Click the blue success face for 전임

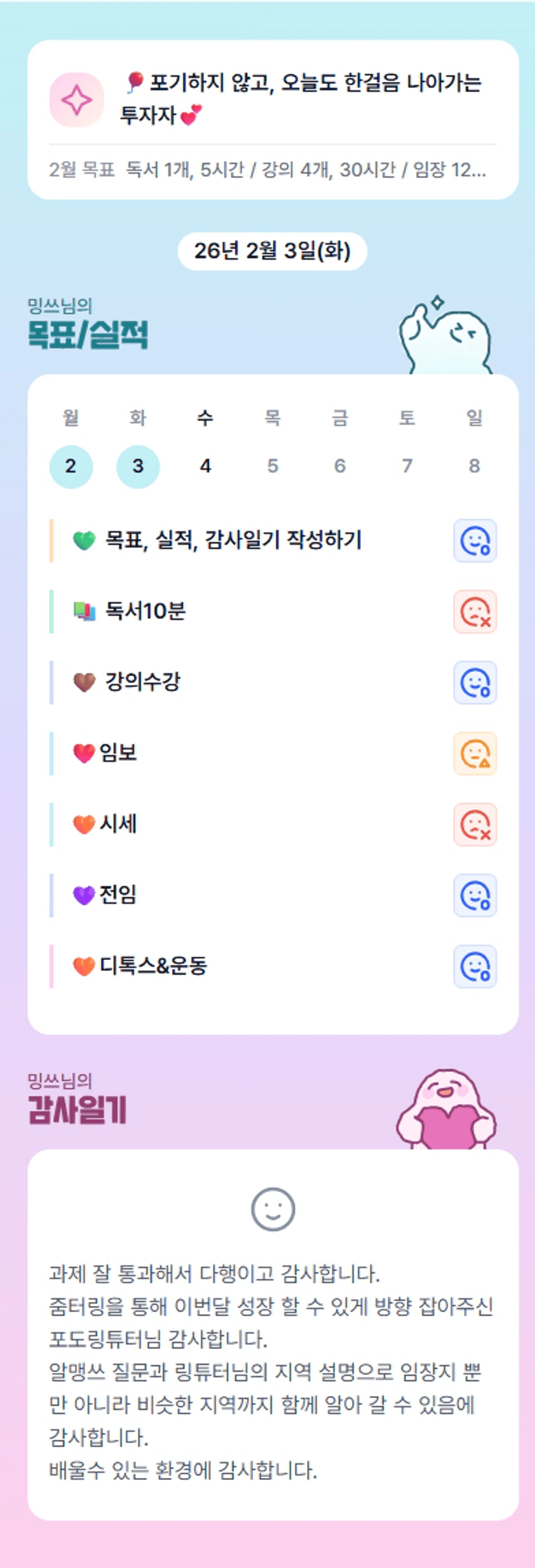tap(475, 896)
